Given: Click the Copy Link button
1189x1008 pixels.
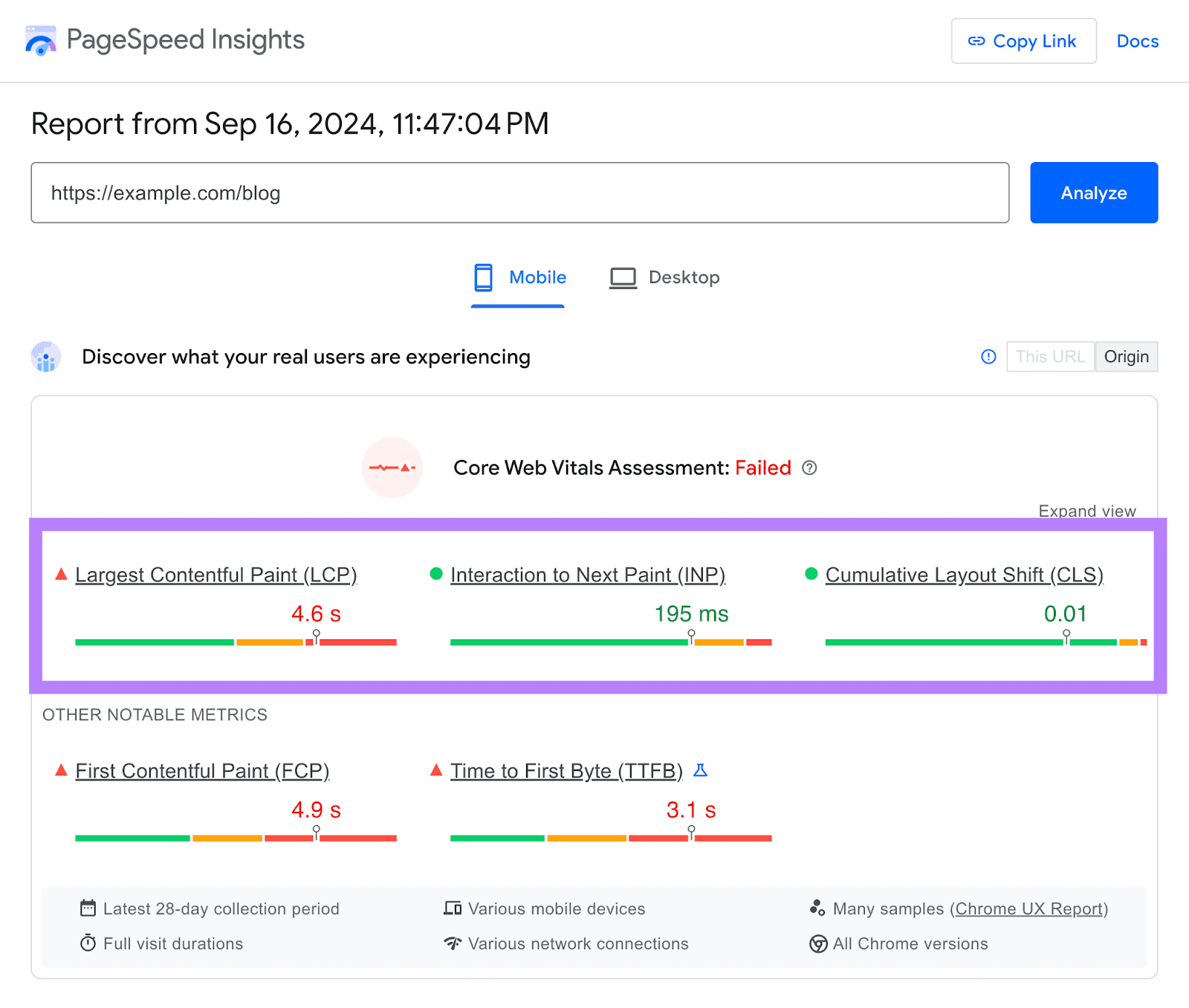Looking at the screenshot, I should (1023, 41).
